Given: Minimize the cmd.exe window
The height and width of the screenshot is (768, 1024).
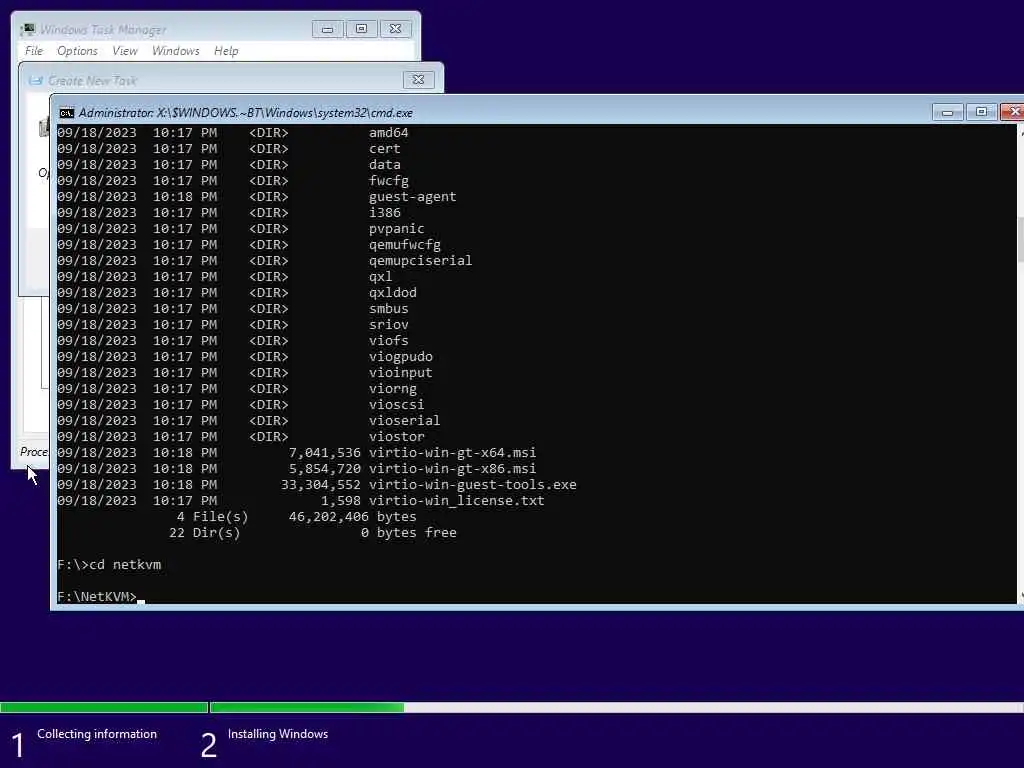Looking at the screenshot, I should 948,112.
